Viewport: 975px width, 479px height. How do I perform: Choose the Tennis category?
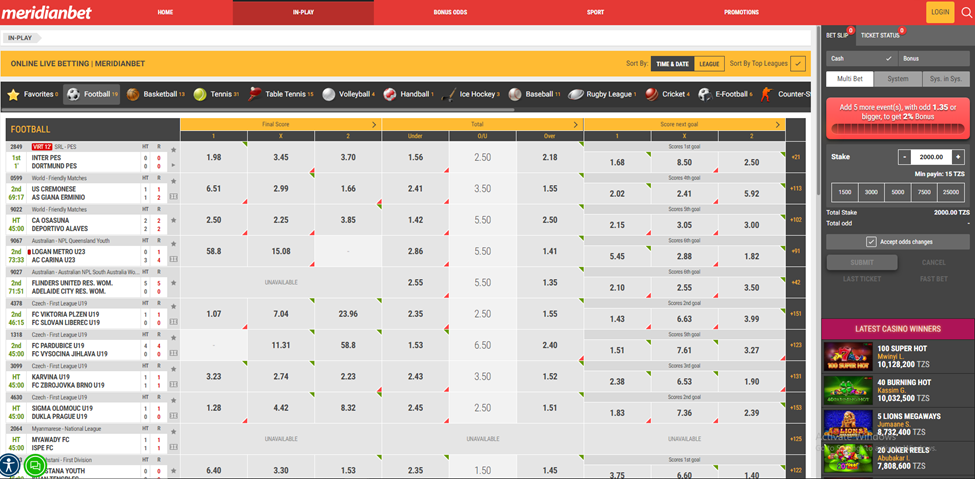(216, 95)
